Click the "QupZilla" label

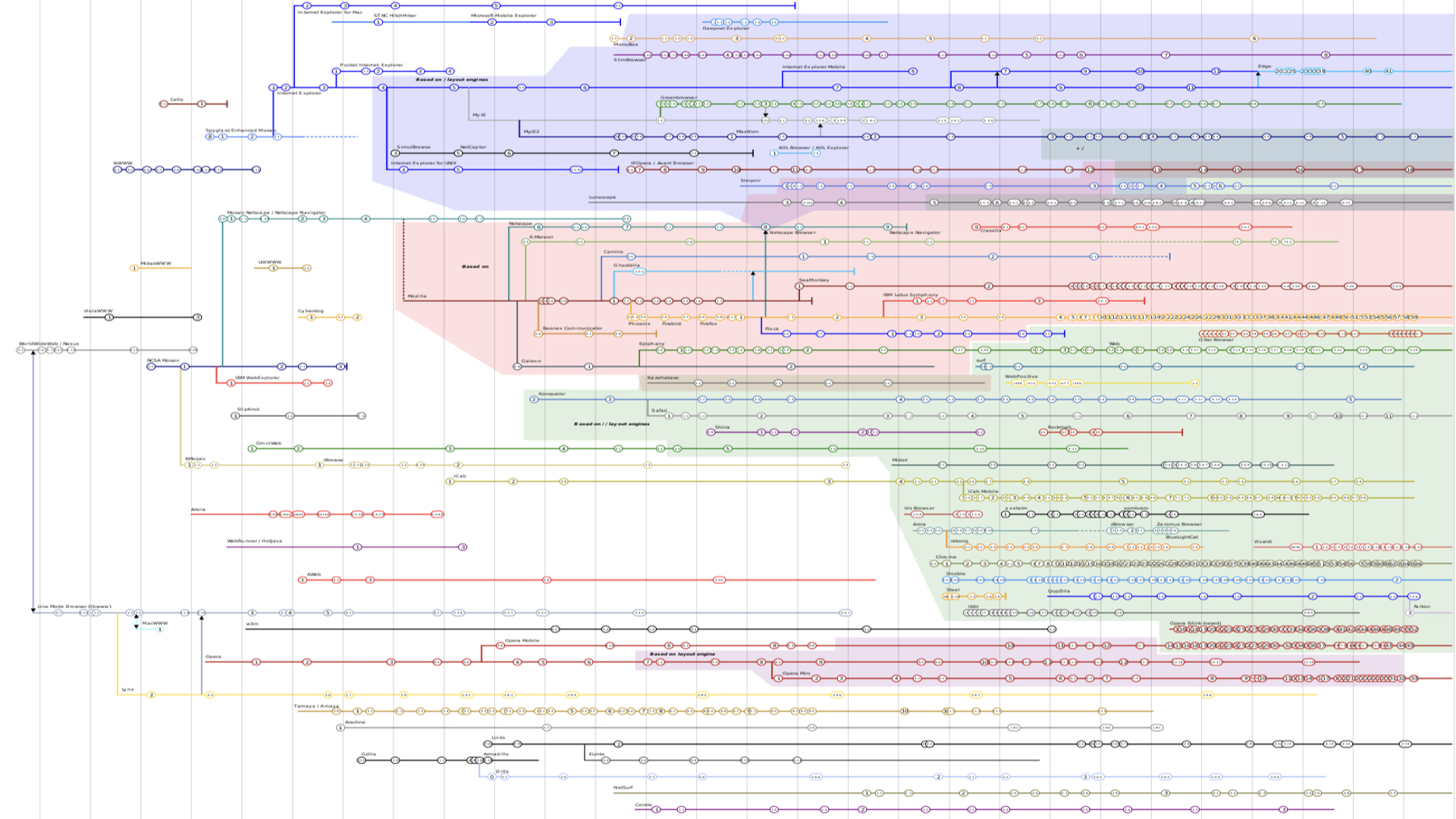click(x=1059, y=591)
